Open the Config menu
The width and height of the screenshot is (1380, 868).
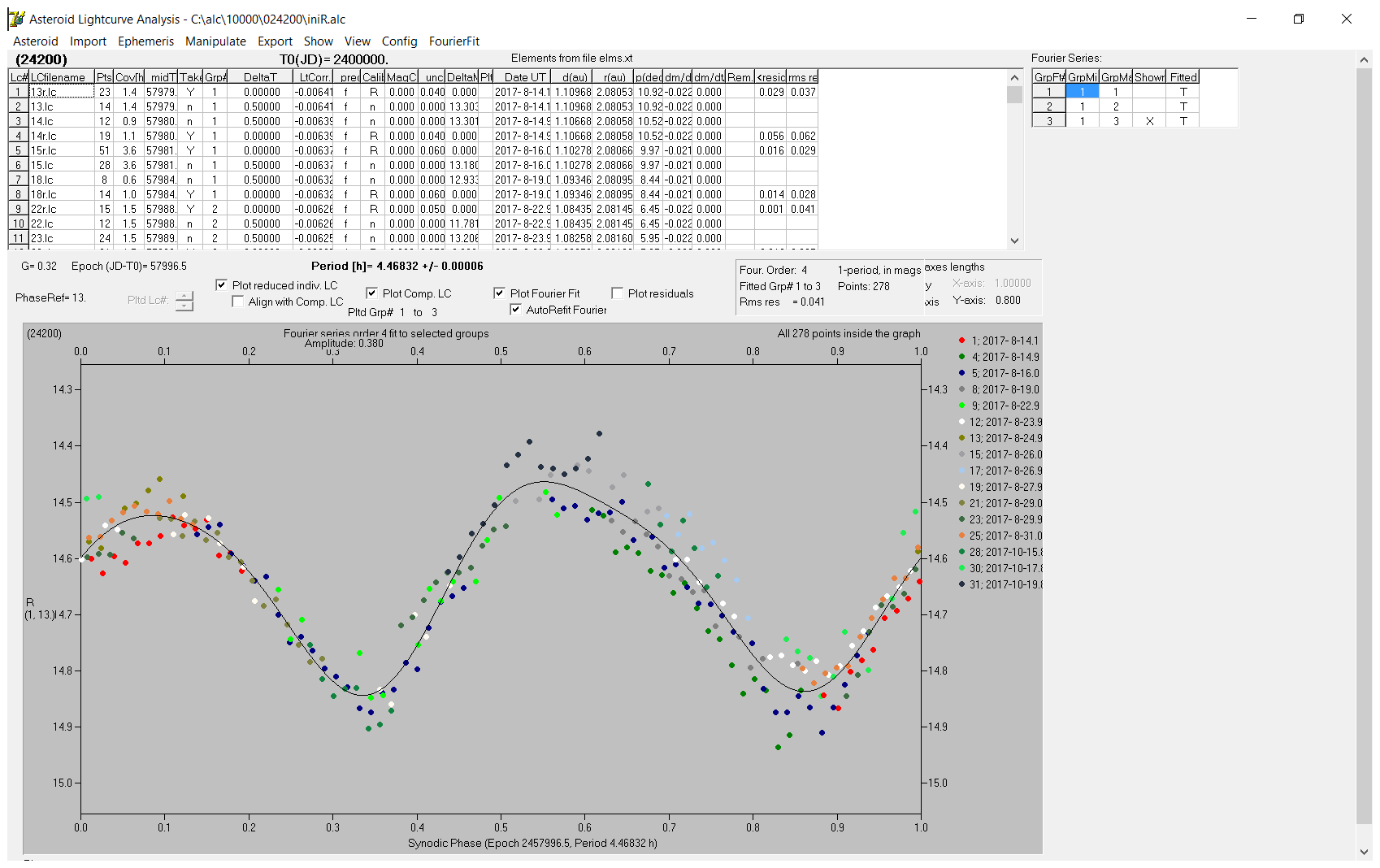pyautogui.click(x=399, y=41)
